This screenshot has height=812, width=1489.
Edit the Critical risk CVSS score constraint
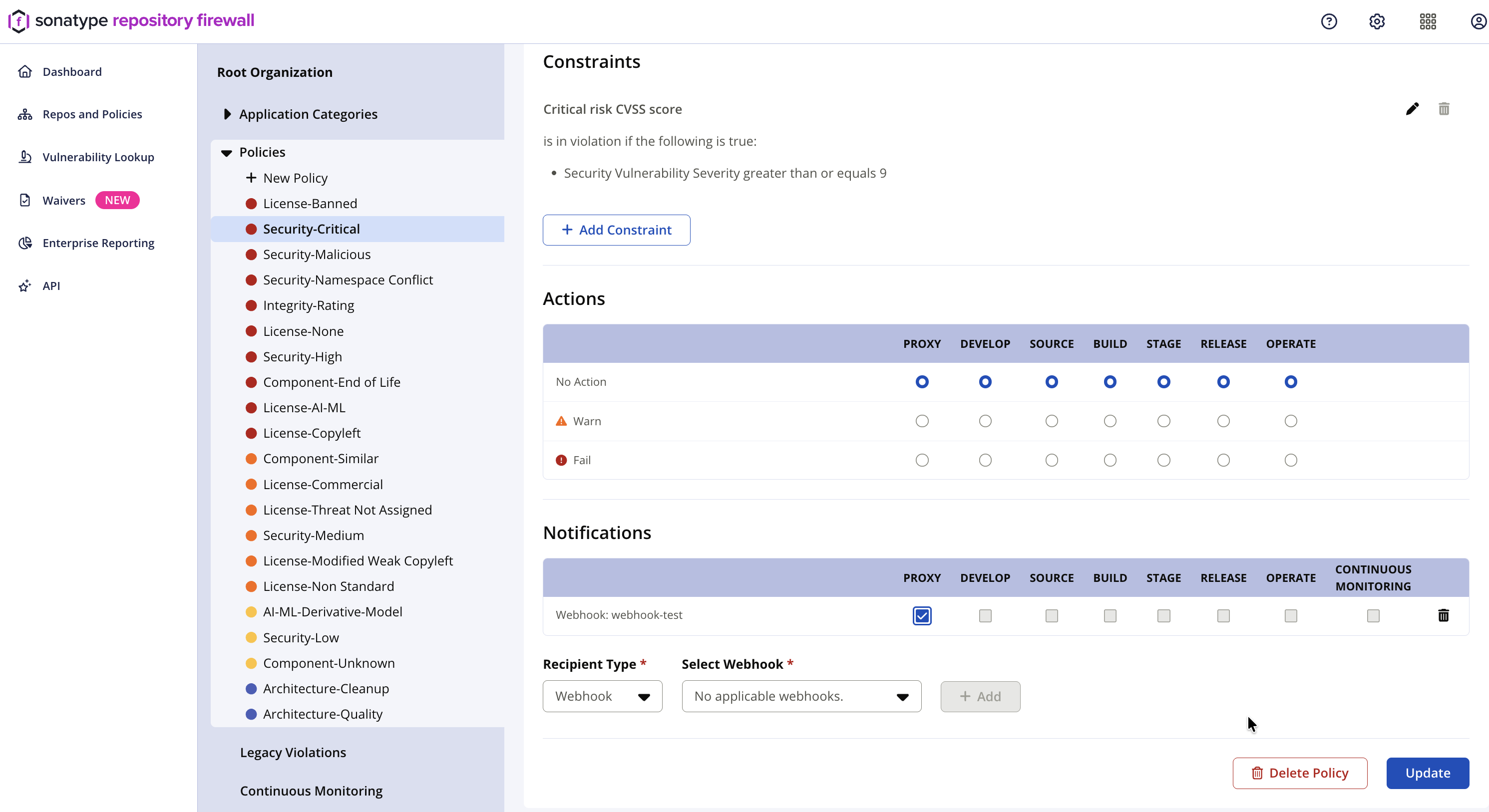1412,109
